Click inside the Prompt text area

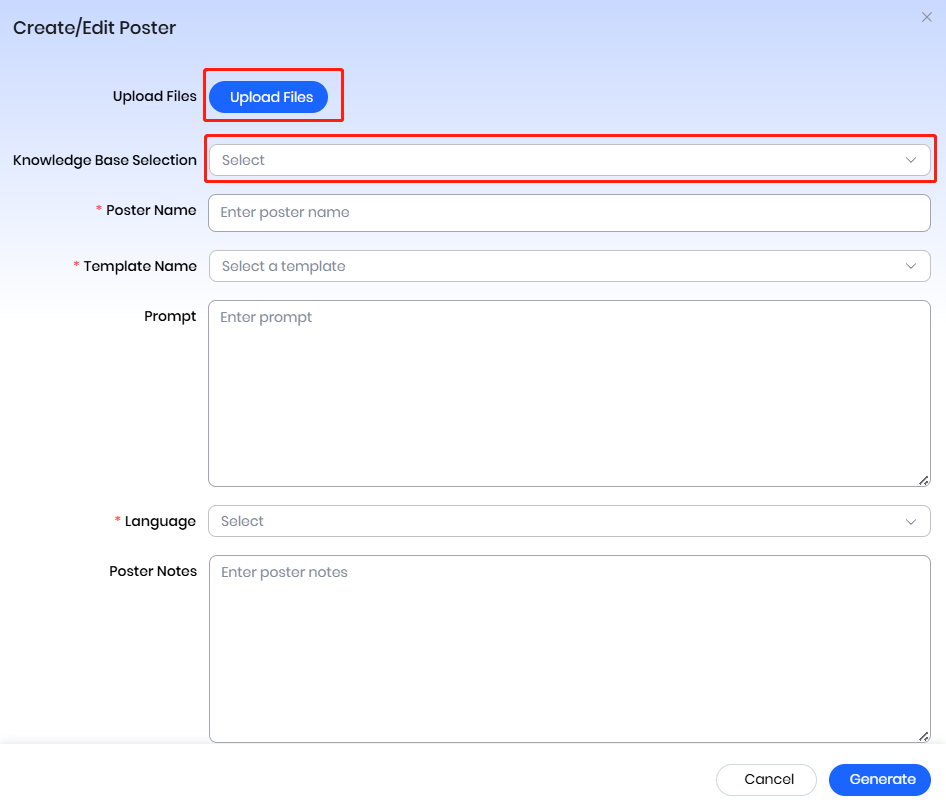coord(569,393)
